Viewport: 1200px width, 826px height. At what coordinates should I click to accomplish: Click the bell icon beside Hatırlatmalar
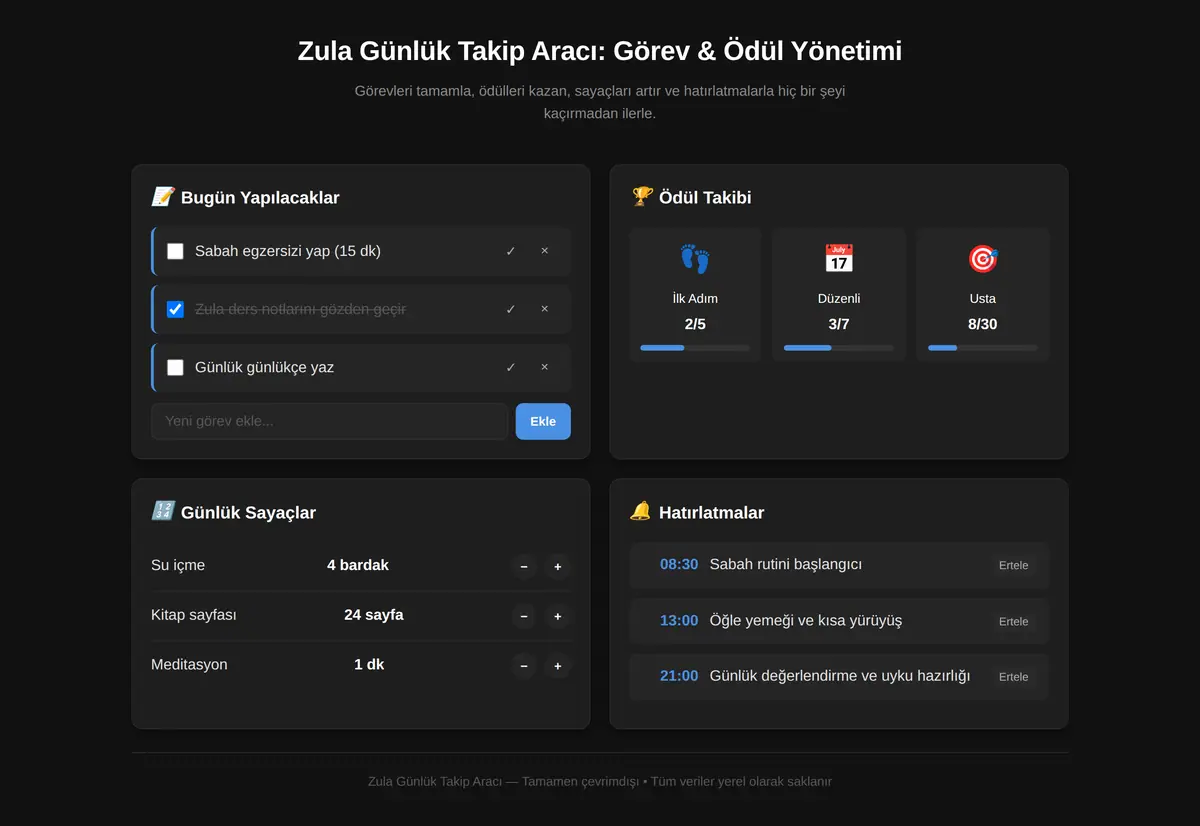coord(641,511)
